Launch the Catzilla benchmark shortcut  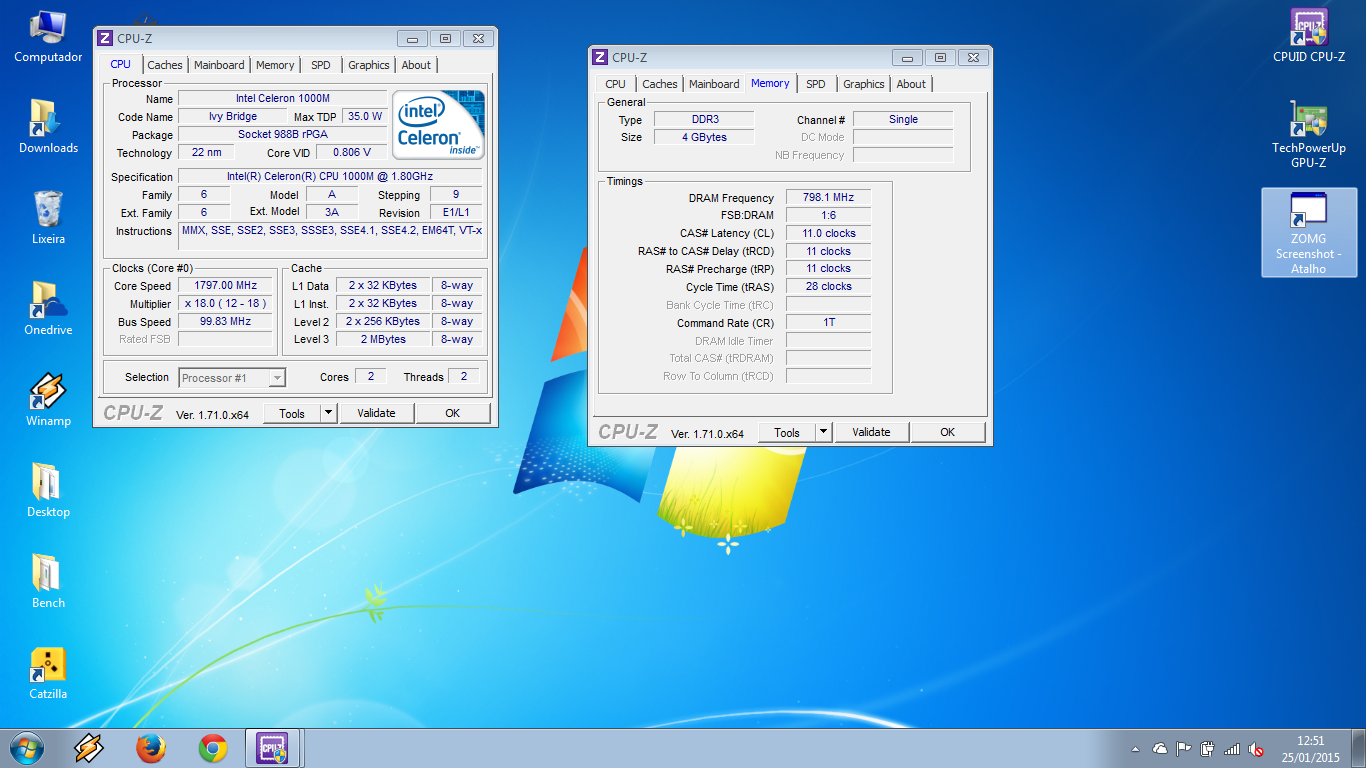[x=48, y=673]
